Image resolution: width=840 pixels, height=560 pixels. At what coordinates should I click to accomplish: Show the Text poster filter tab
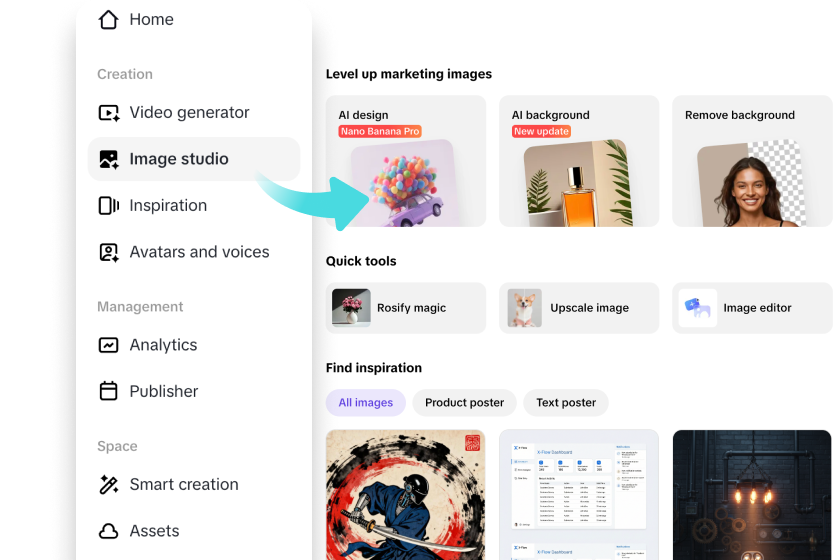point(566,403)
